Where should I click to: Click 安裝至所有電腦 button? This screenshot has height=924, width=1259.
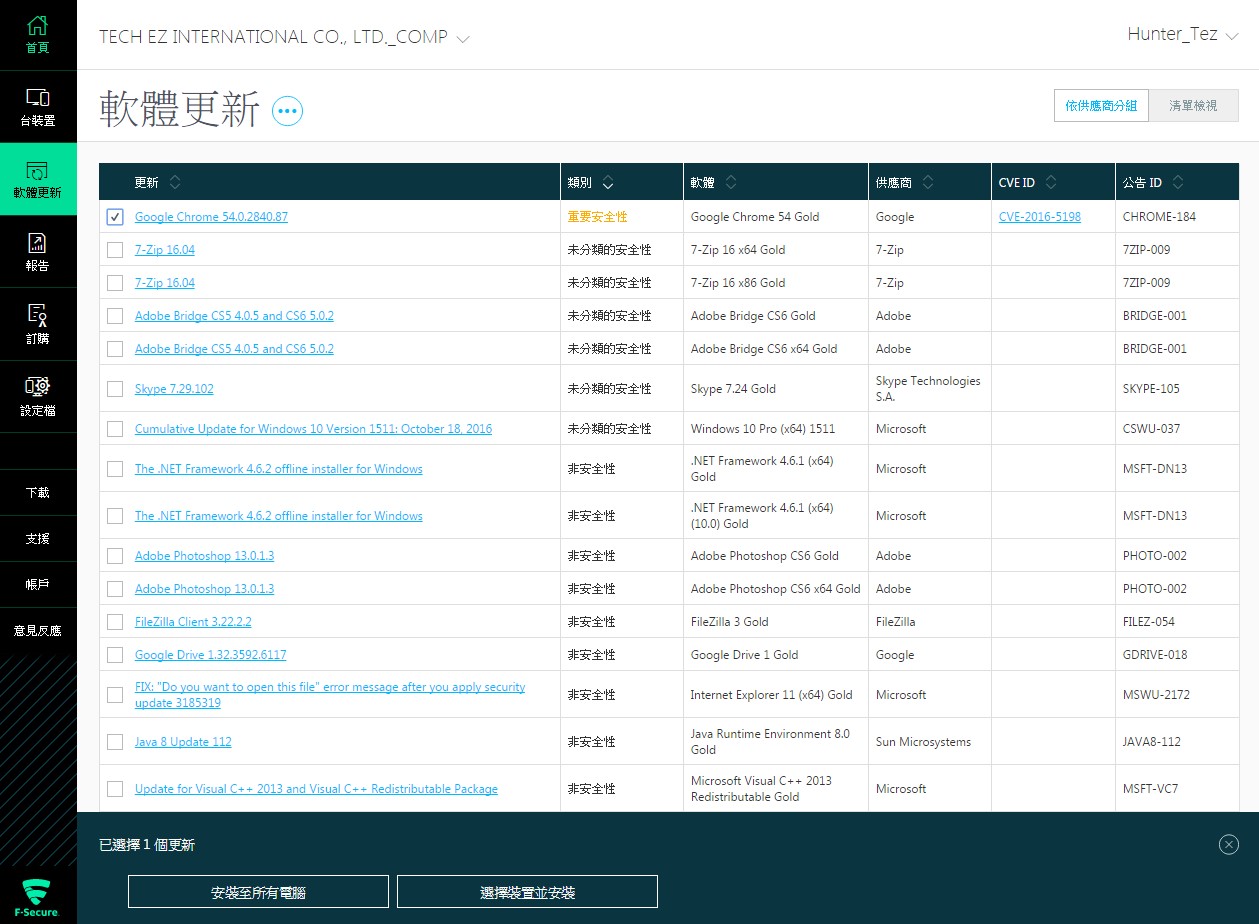click(x=258, y=892)
